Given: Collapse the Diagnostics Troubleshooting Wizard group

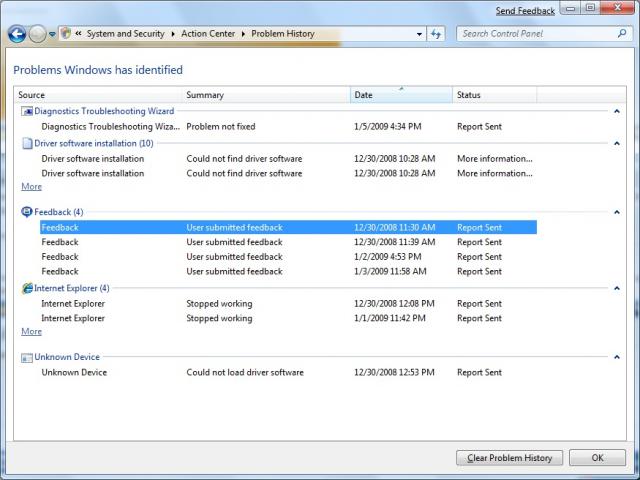Looking at the screenshot, I should pos(617,111).
